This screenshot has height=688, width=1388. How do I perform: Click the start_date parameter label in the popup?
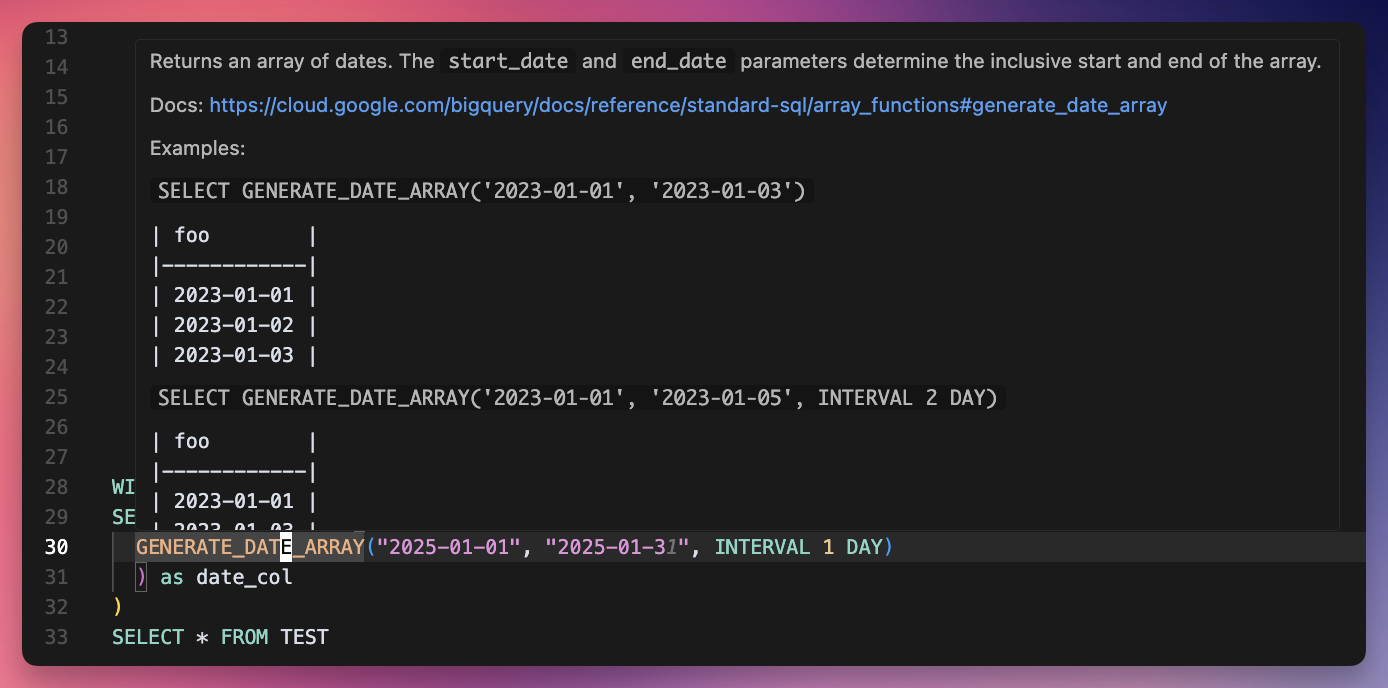508,61
